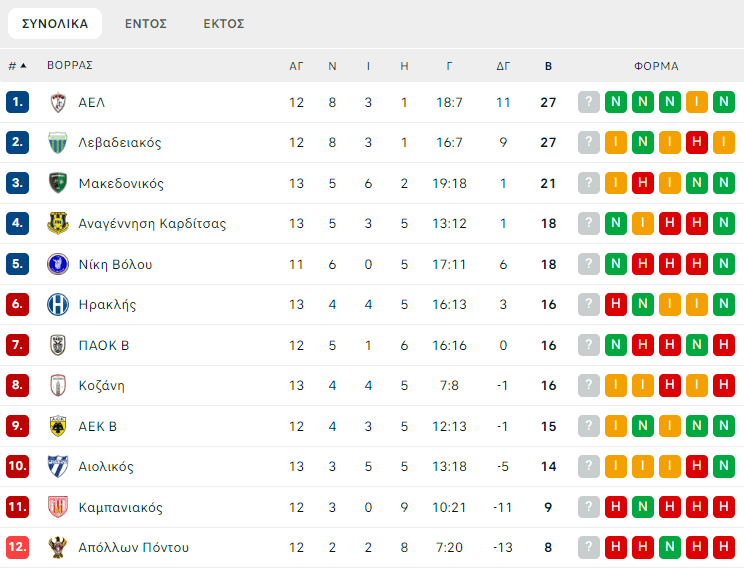Image resolution: width=744 pixels, height=568 pixels.
Task: Switch to the ΕΝΤΟΣ tab
Action: click(146, 23)
